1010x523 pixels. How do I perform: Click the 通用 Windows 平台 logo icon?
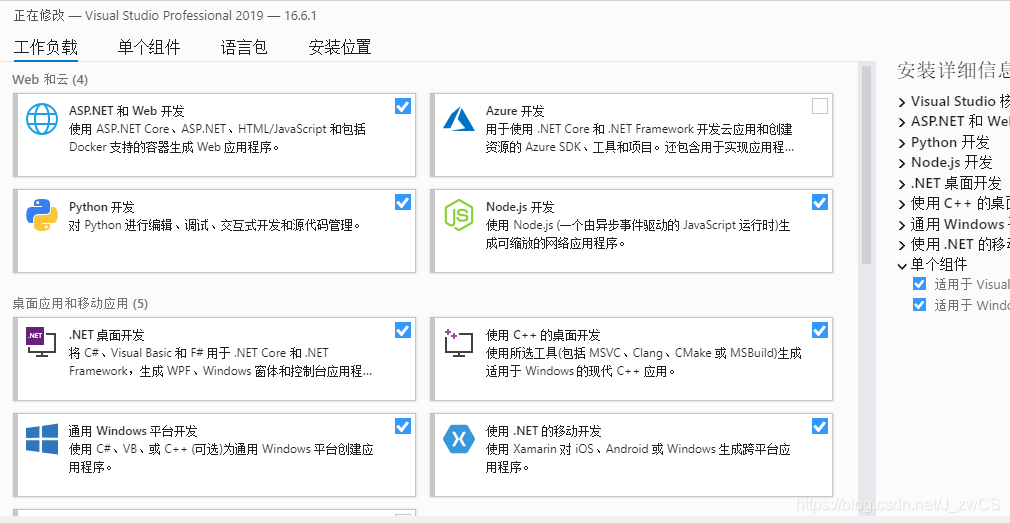tap(42, 439)
